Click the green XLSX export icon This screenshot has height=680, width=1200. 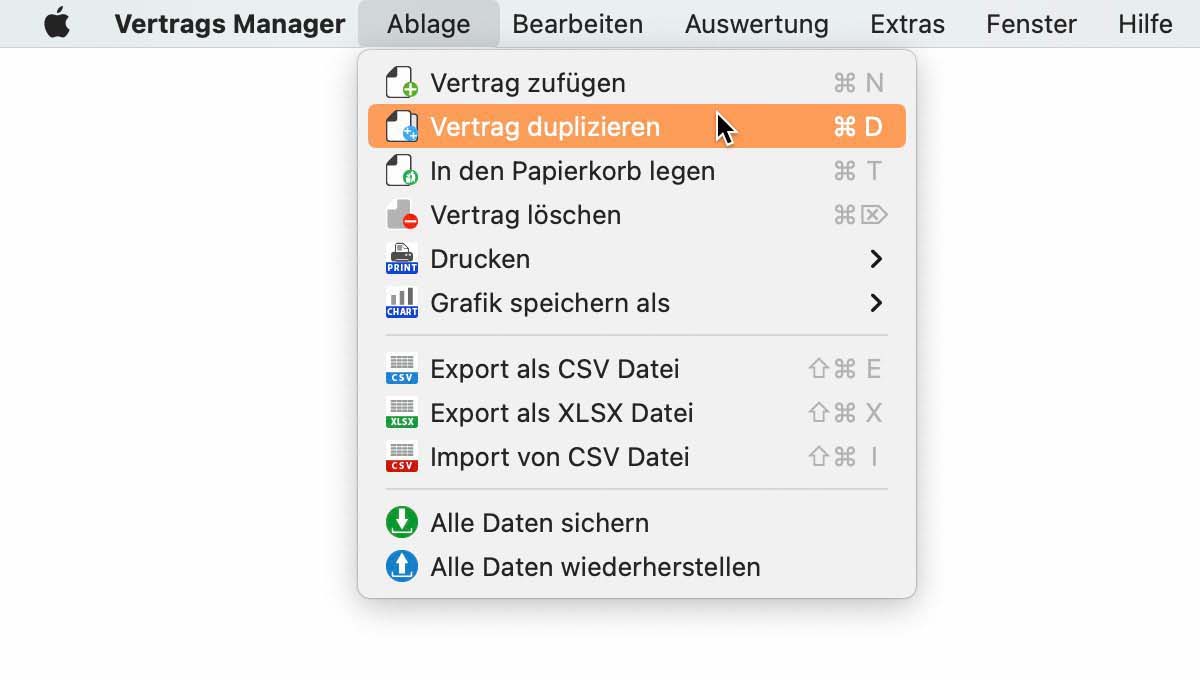click(x=402, y=413)
